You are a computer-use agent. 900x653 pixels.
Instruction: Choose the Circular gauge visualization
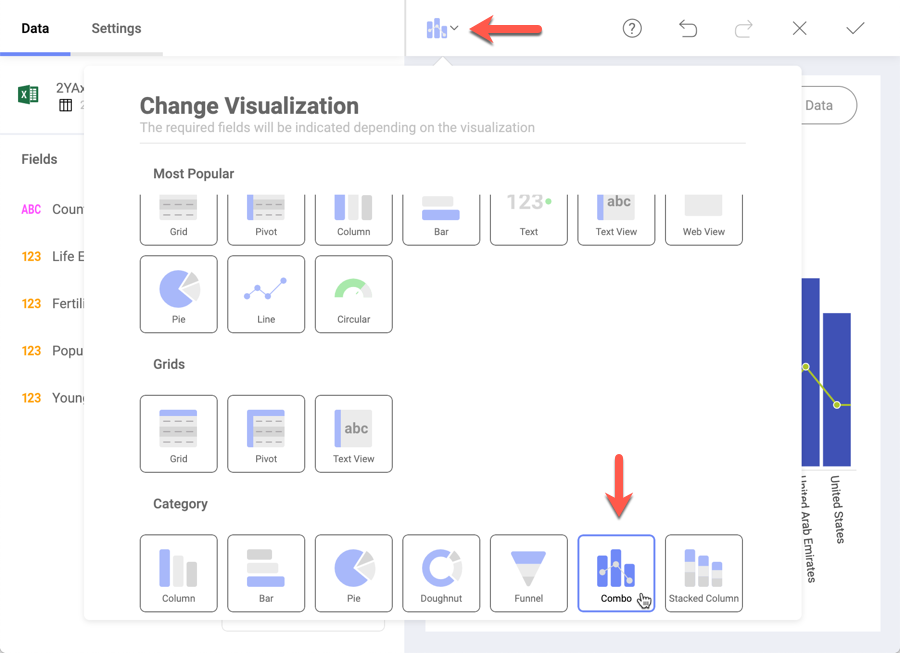point(353,294)
